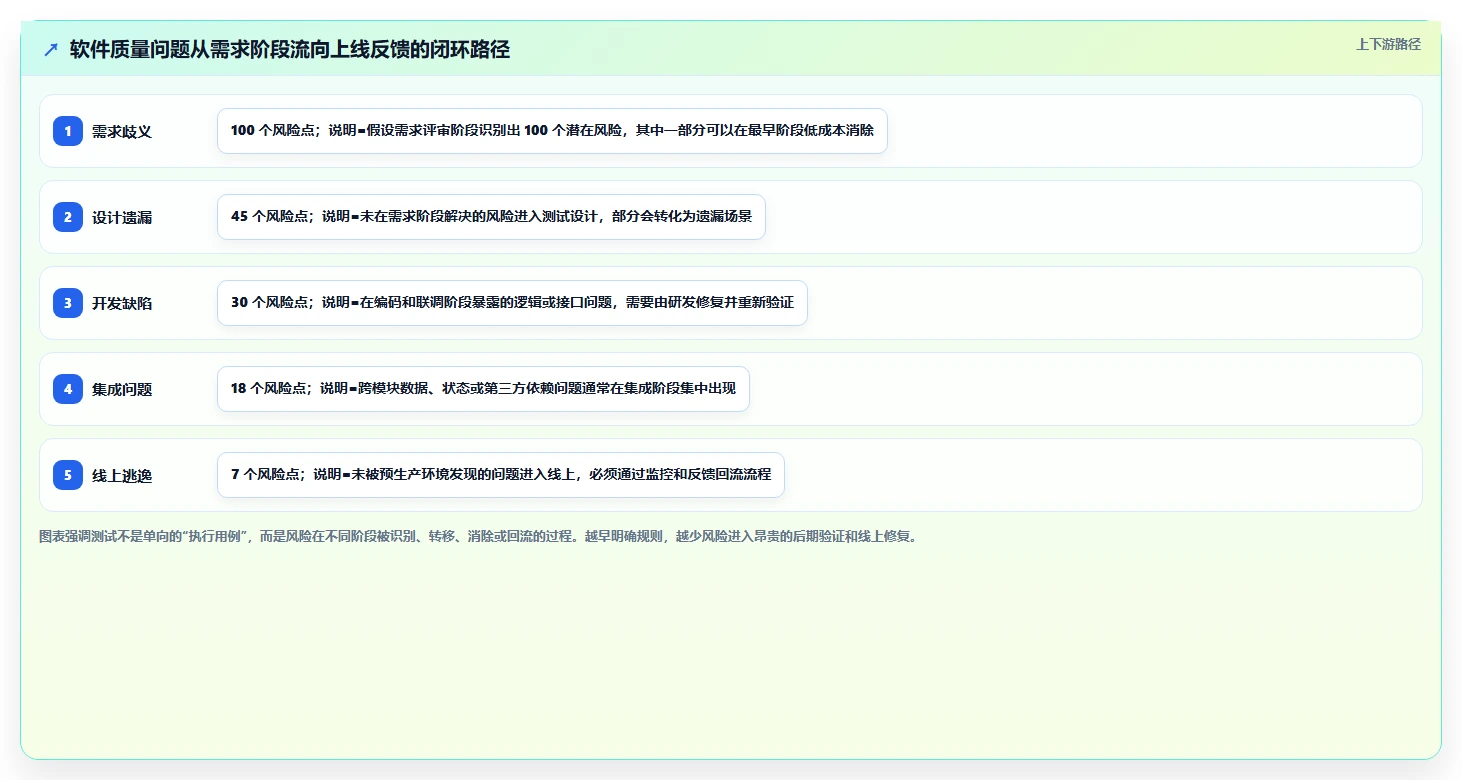Click the numbered badge 2 for 设计遗漏
The width and height of the screenshot is (1462, 780).
click(x=68, y=217)
